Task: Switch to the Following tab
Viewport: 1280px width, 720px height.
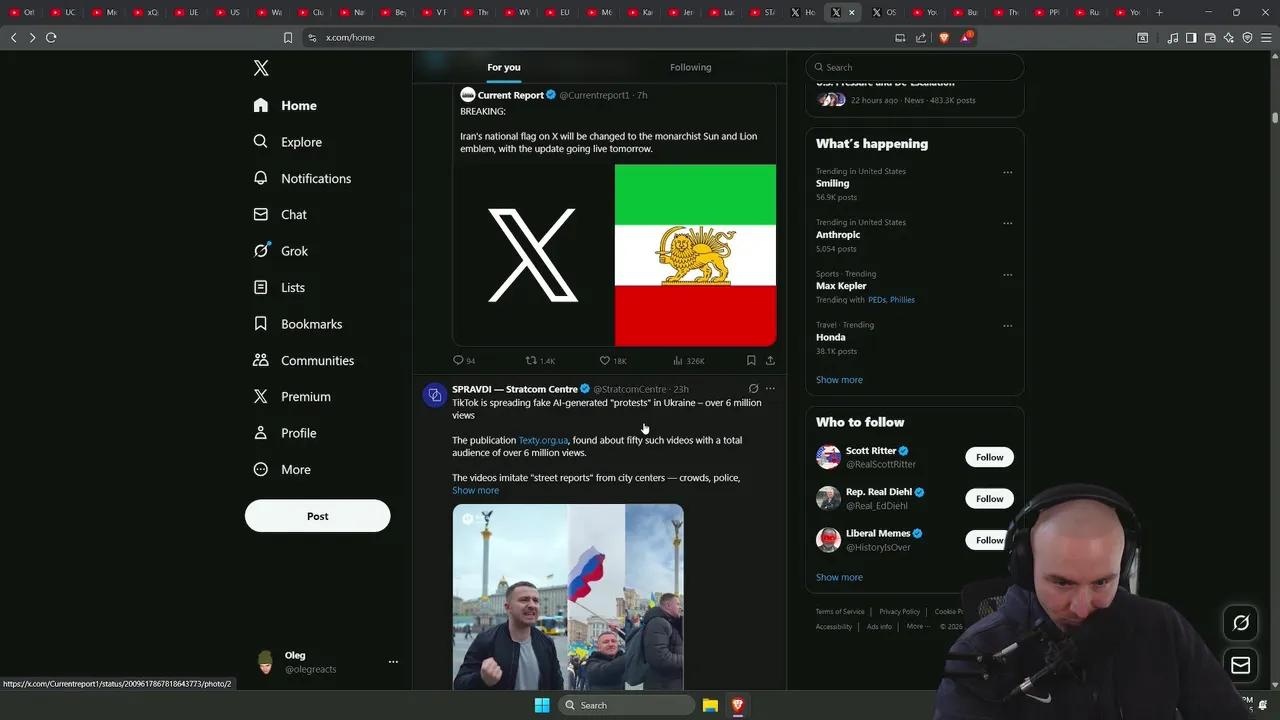Action: (691, 67)
